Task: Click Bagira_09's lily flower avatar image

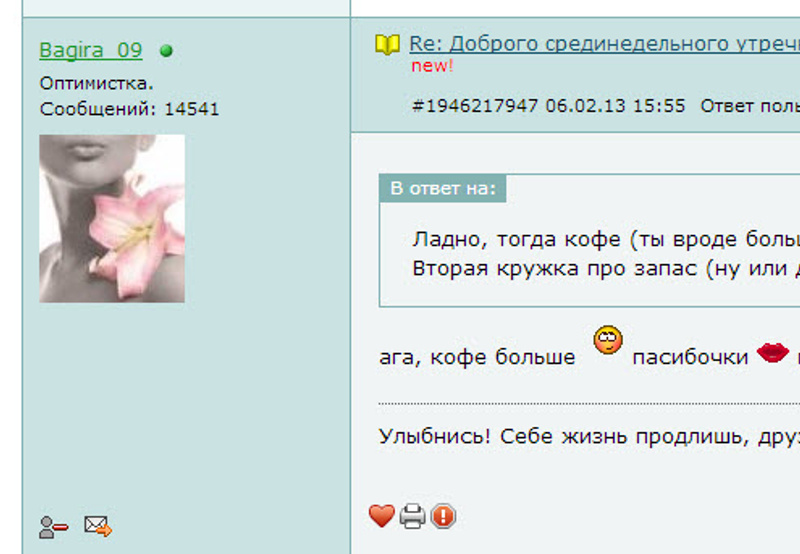Action: (112, 218)
